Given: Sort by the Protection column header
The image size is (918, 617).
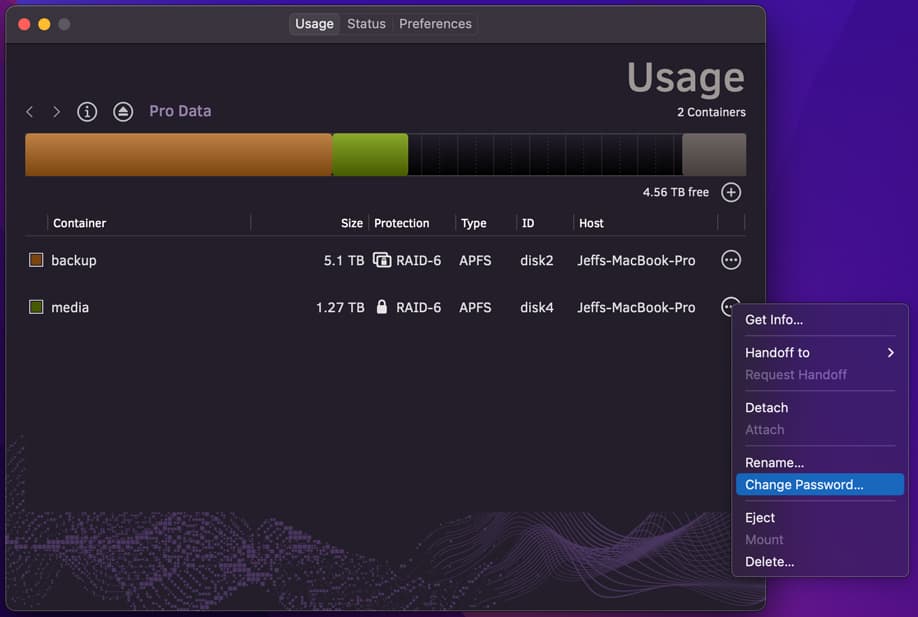Looking at the screenshot, I should 402,223.
